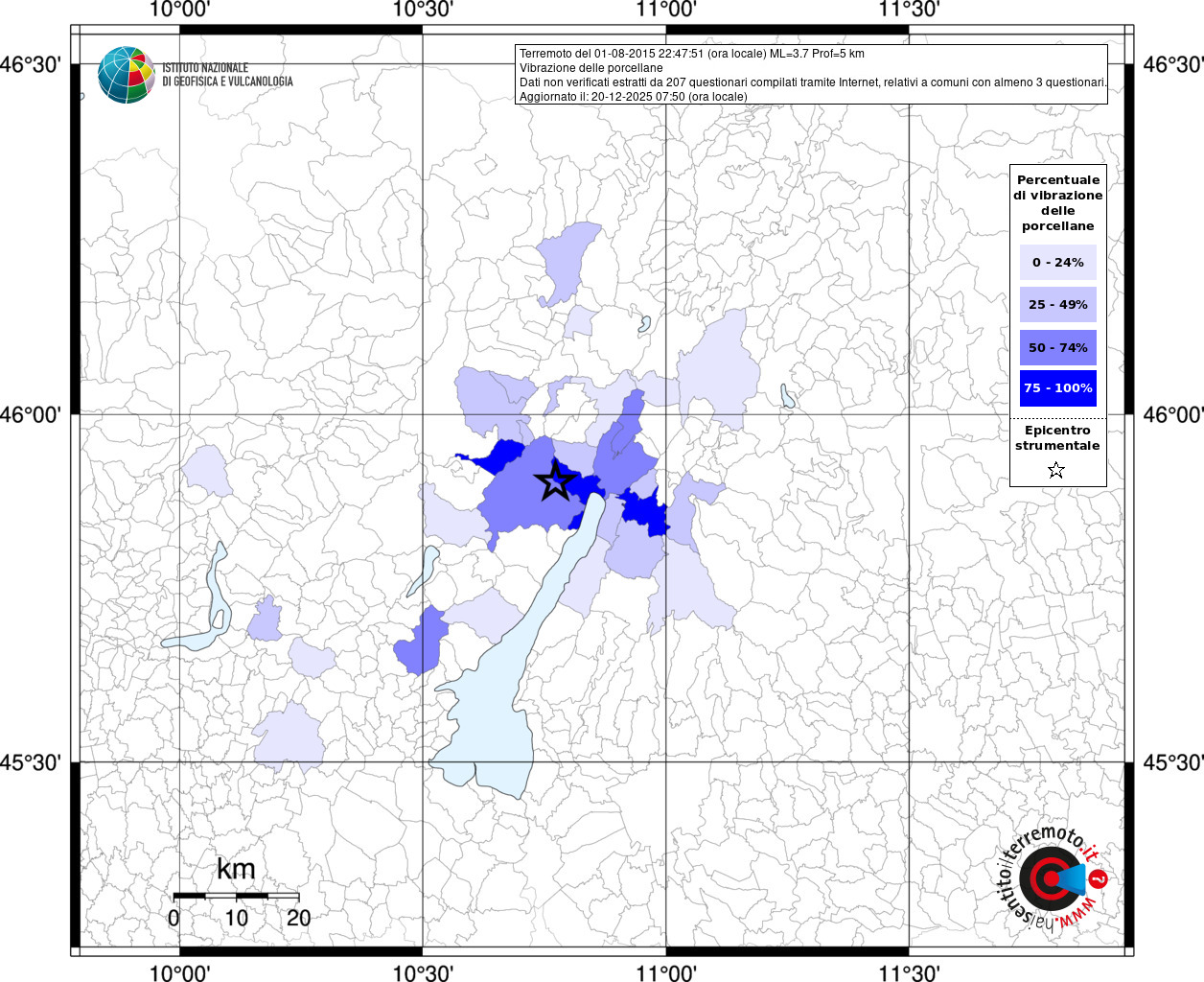Click the epicenter star on the map

point(555,481)
